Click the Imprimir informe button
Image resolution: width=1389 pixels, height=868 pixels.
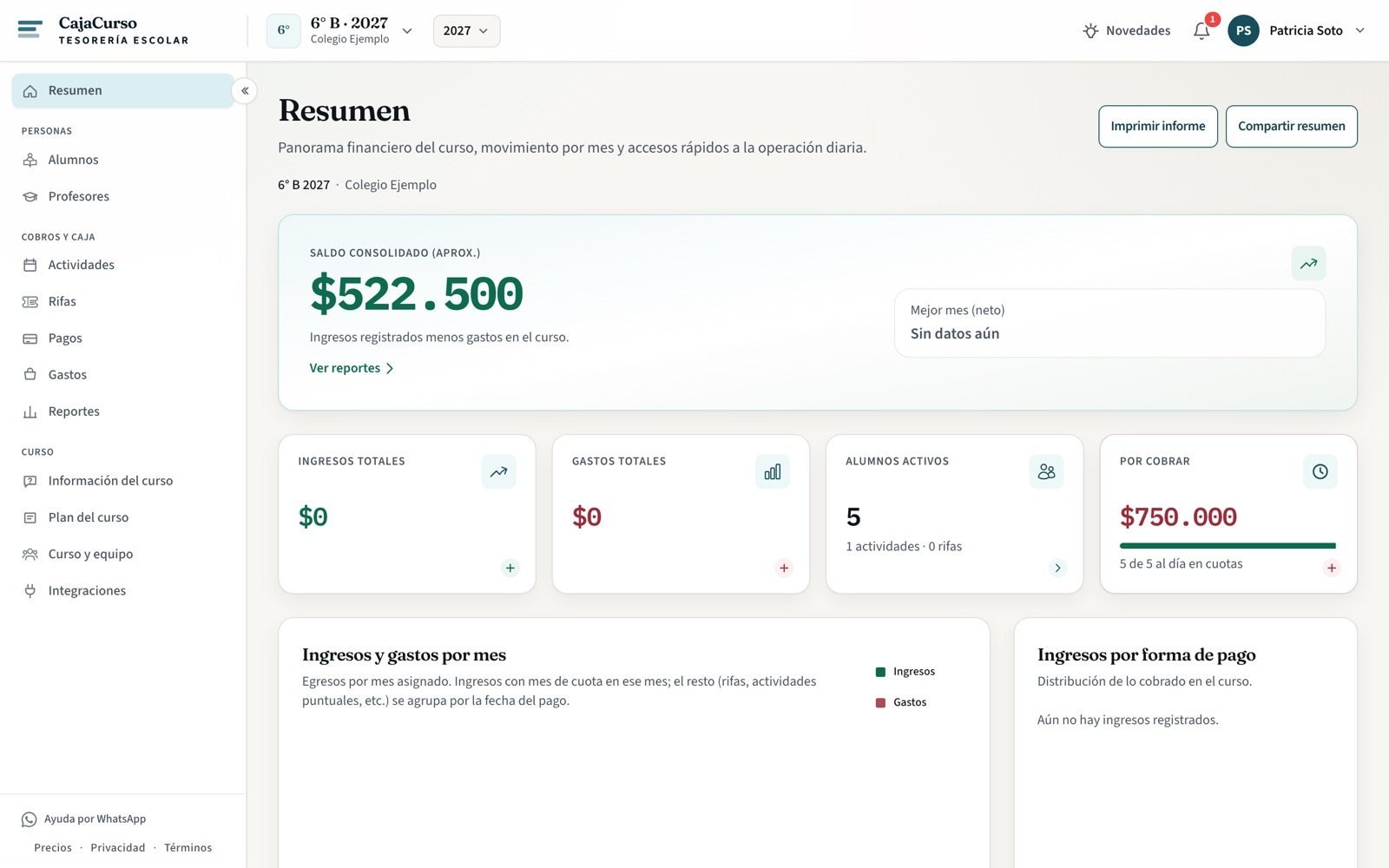point(1158,127)
